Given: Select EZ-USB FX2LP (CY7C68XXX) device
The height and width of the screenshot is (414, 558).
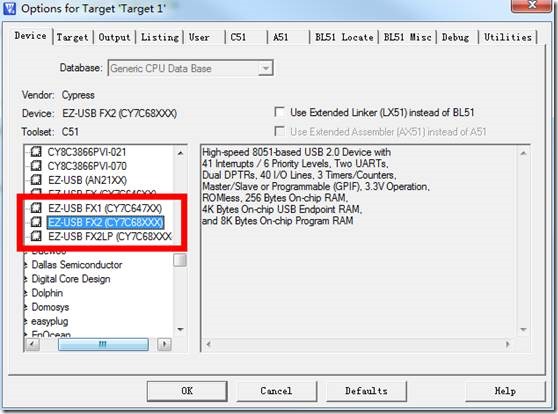Looking at the screenshot, I should point(110,236).
